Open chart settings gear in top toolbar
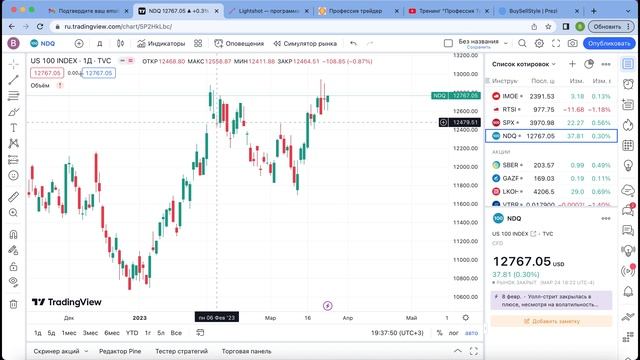Viewport: 640px width, 360px height. click(539, 43)
